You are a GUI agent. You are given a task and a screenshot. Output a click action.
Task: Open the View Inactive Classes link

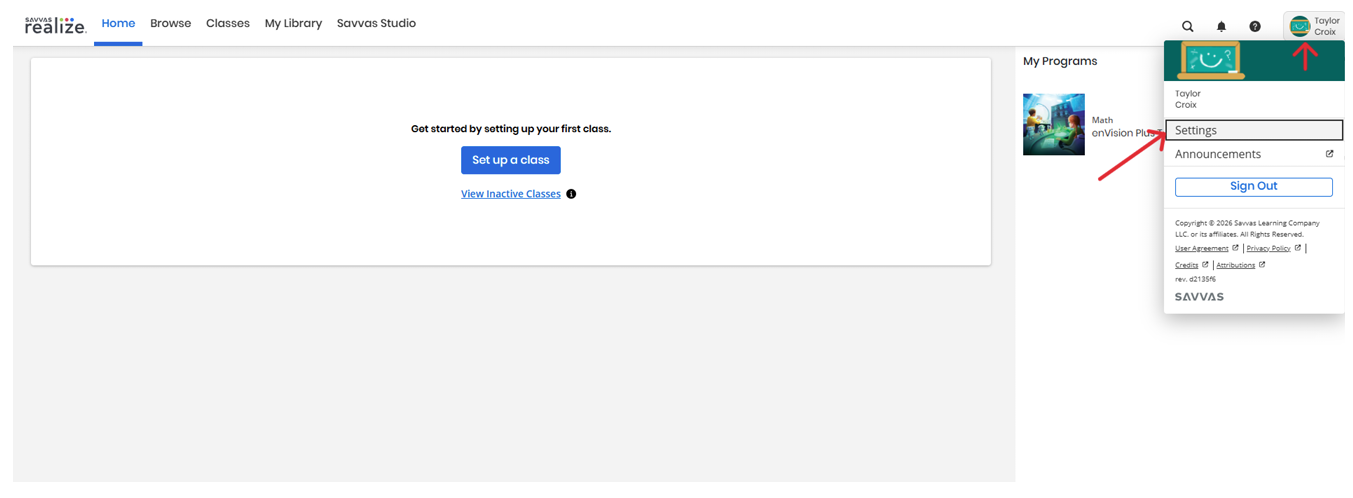pos(511,194)
